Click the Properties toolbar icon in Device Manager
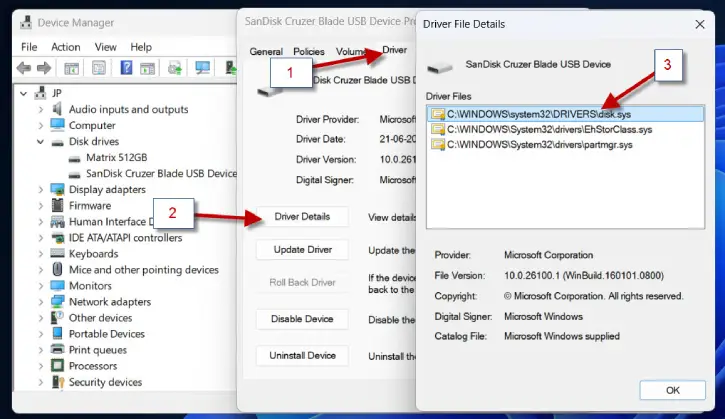Image resolution: width=725 pixels, height=419 pixels. (98, 68)
